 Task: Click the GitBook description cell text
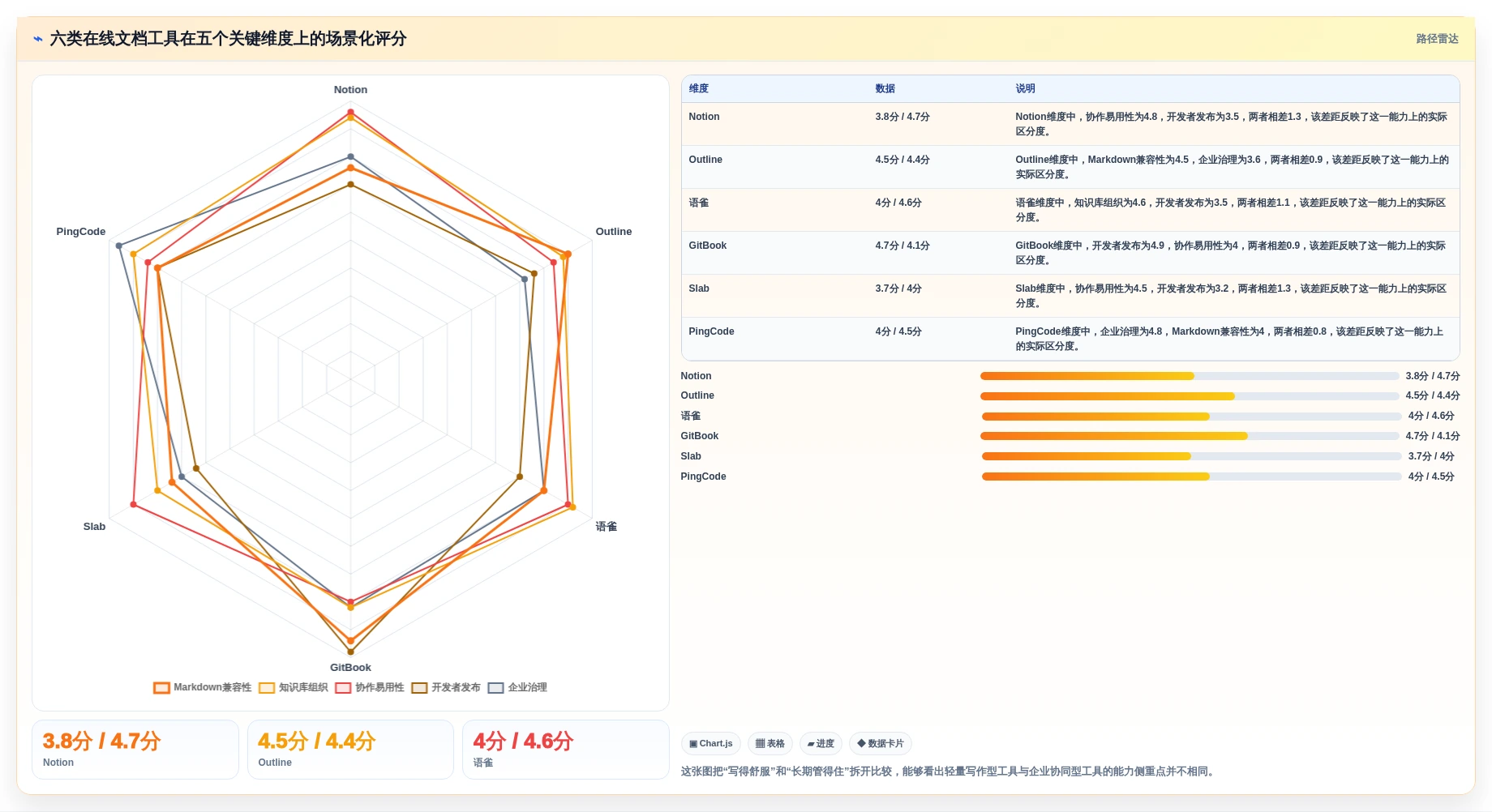1230,253
